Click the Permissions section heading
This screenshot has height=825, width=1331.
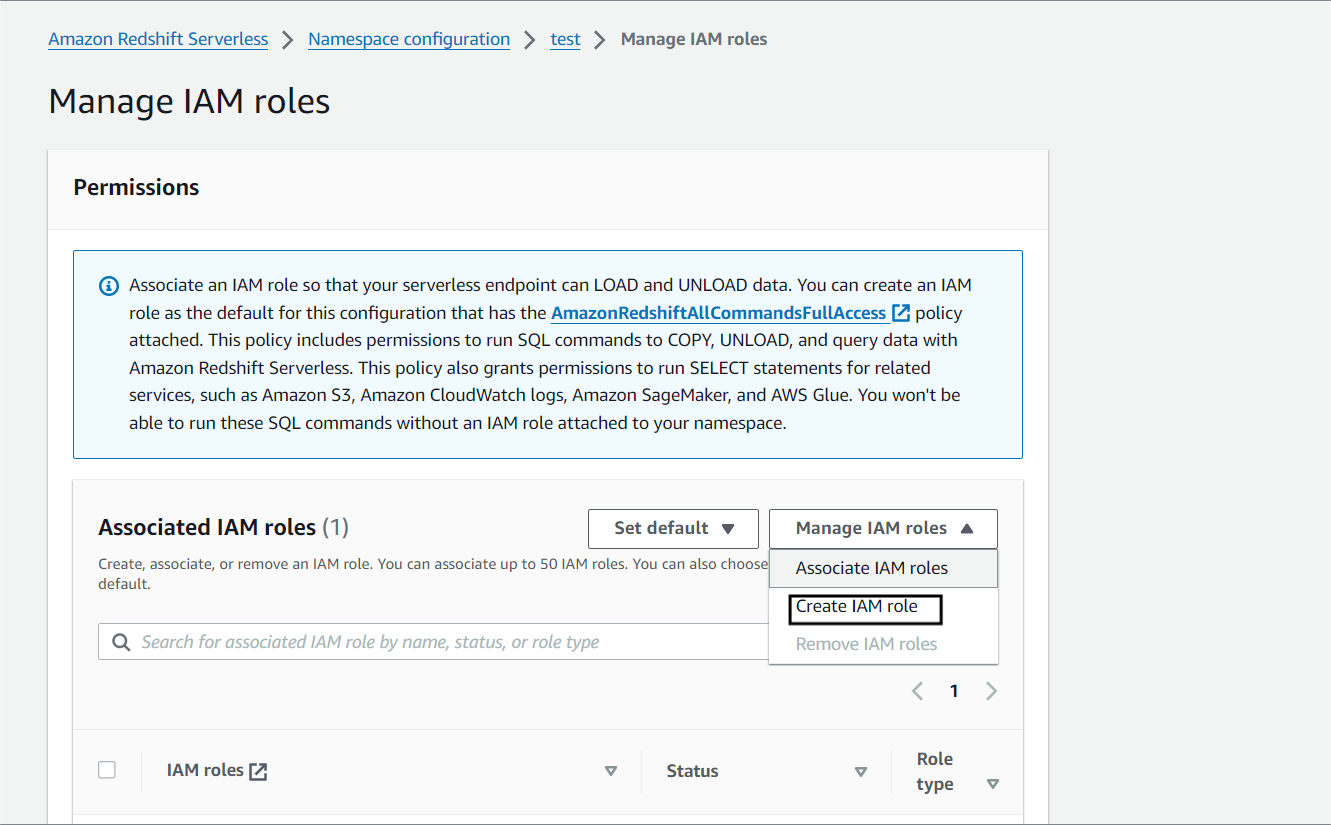(x=137, y=187)
